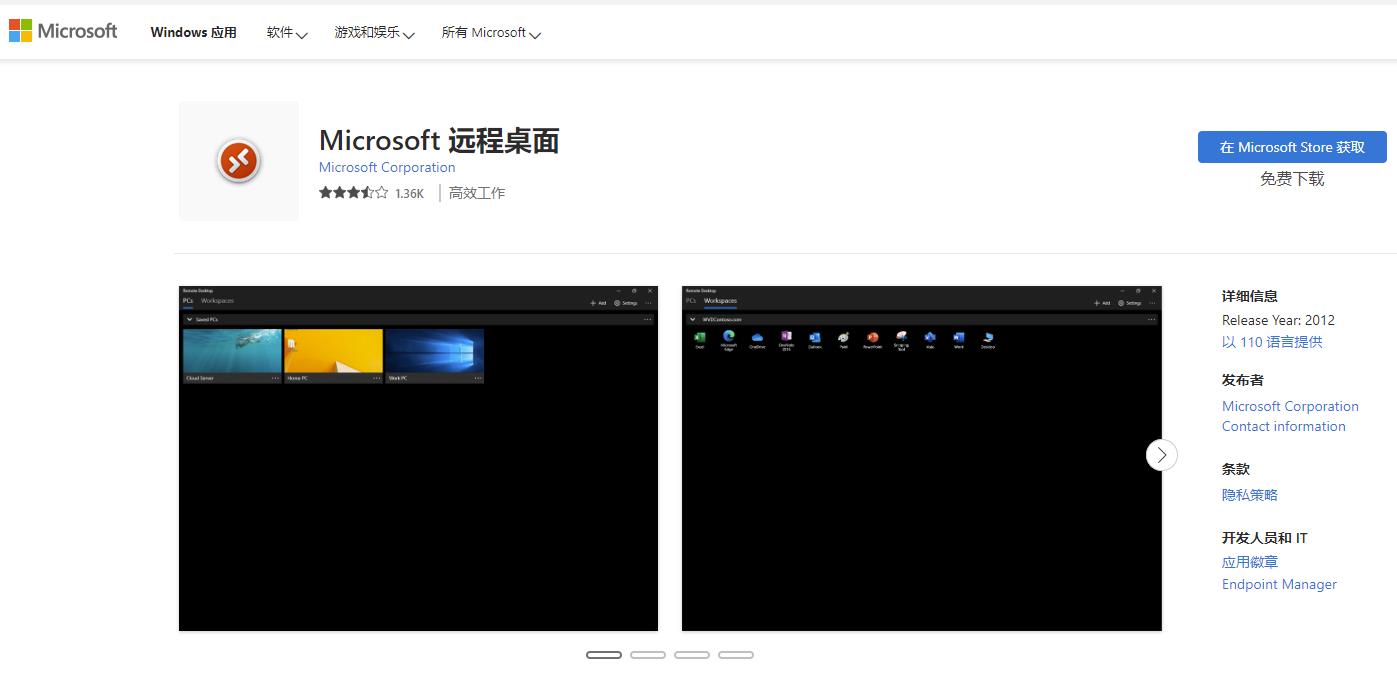Click the 免费下载 text
1397x688 pixels.
[1292, 179]
